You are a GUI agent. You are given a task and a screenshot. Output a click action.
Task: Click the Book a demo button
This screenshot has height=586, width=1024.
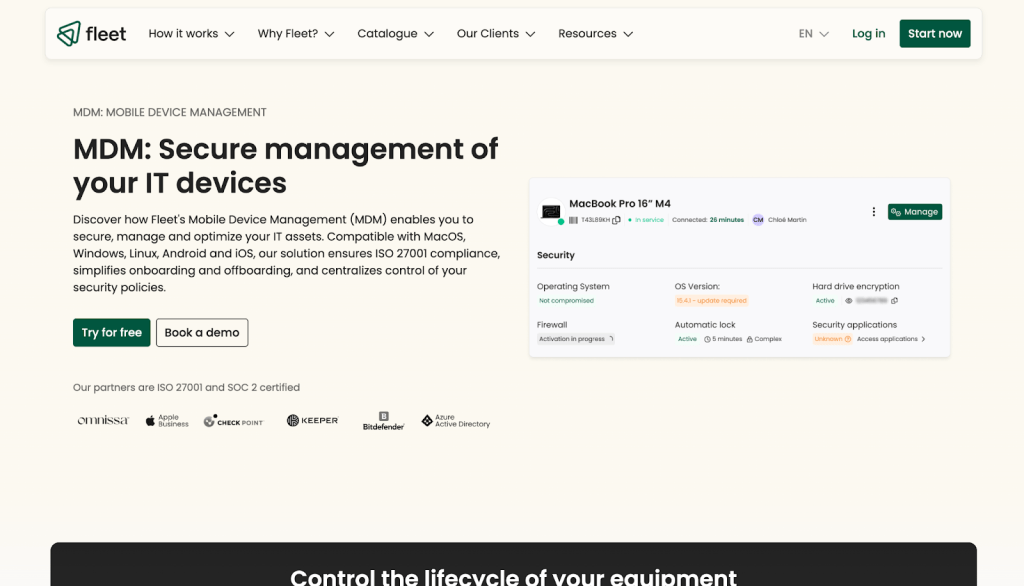[x=202, y=333]
